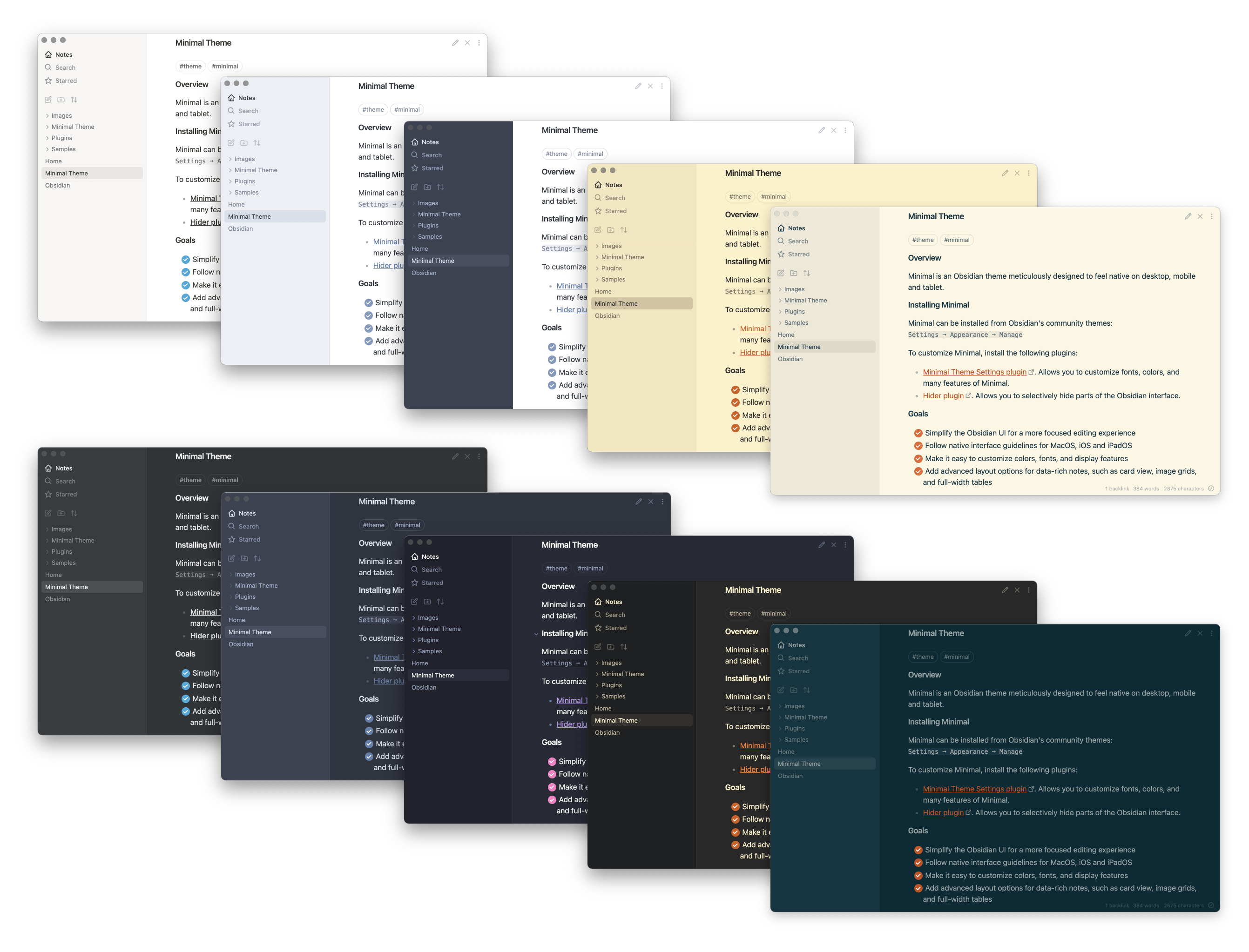The height and width of the screenshot is (952, 1249).
Task: Select Home note in dark teal sidebar
Action: [786, 752]
